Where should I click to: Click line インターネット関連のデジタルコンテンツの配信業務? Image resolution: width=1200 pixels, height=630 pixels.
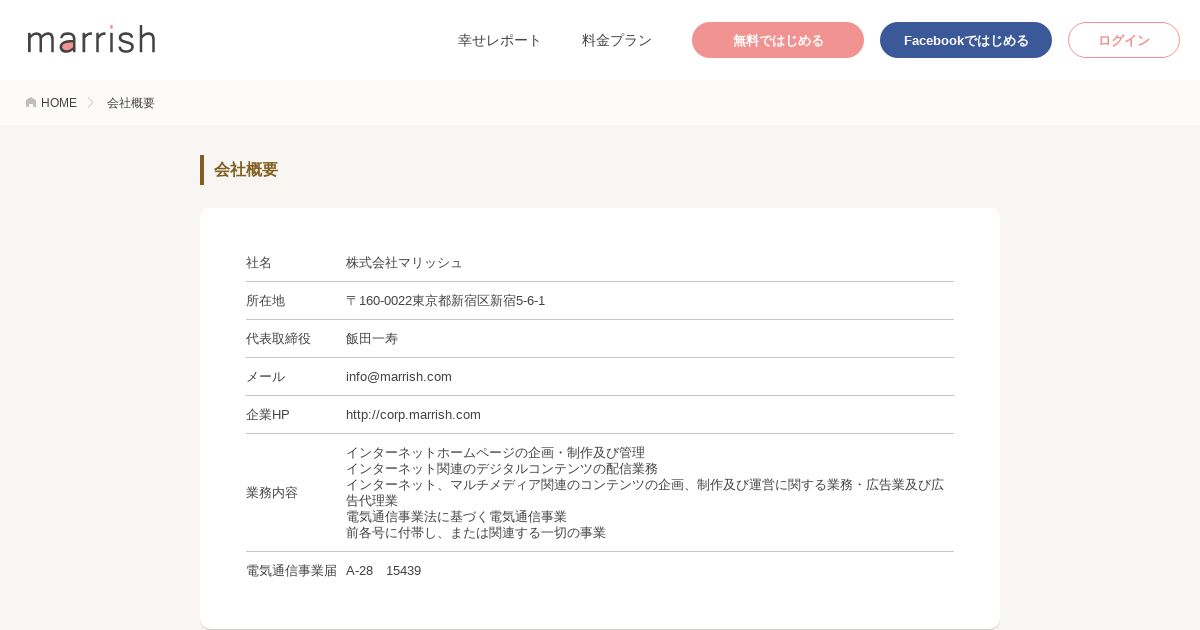(x=502, y=469)
